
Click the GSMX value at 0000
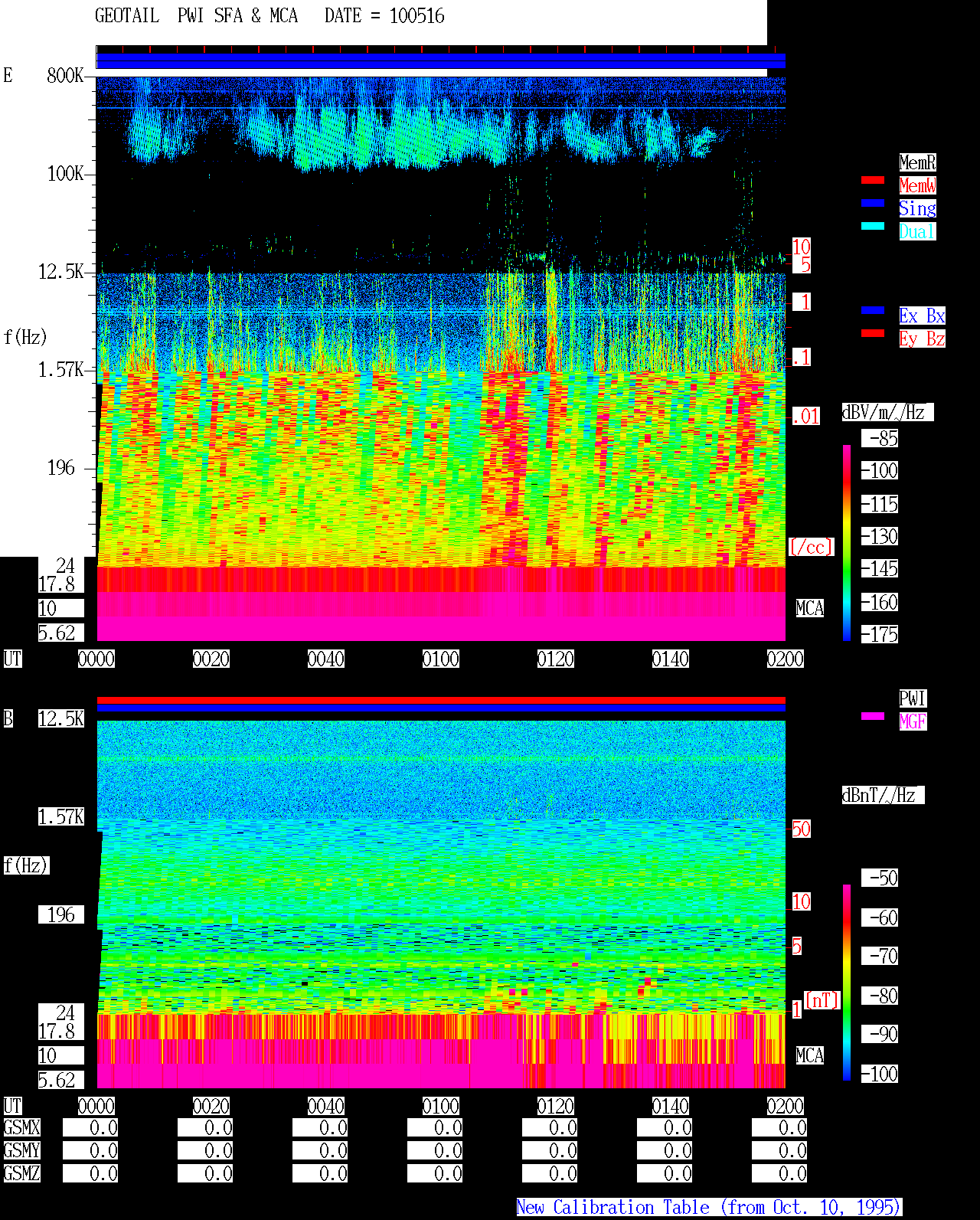(90, 1127)
